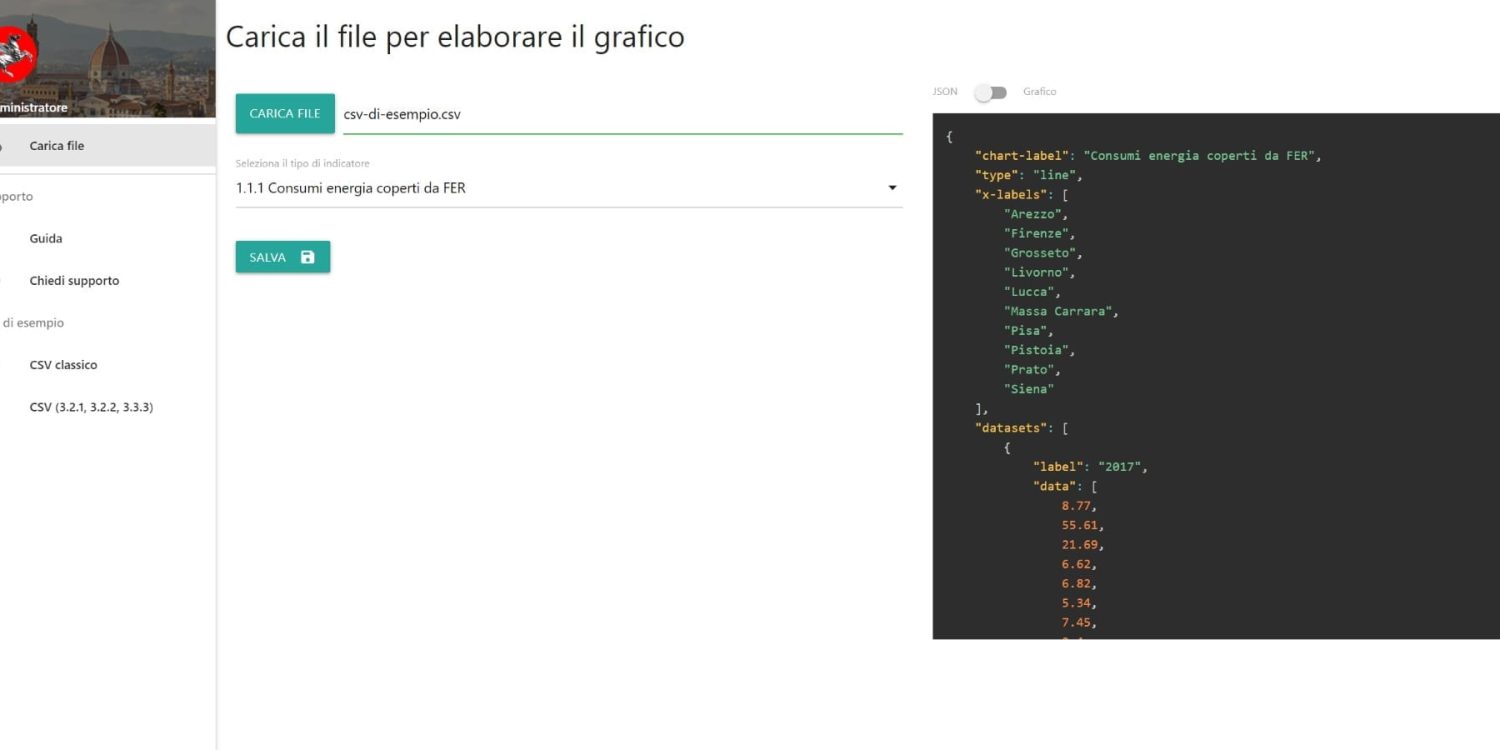1500x750 pixels.
Task: Go to 'Chiedi supporto' in the sidebar
Action: click(74, 281)
